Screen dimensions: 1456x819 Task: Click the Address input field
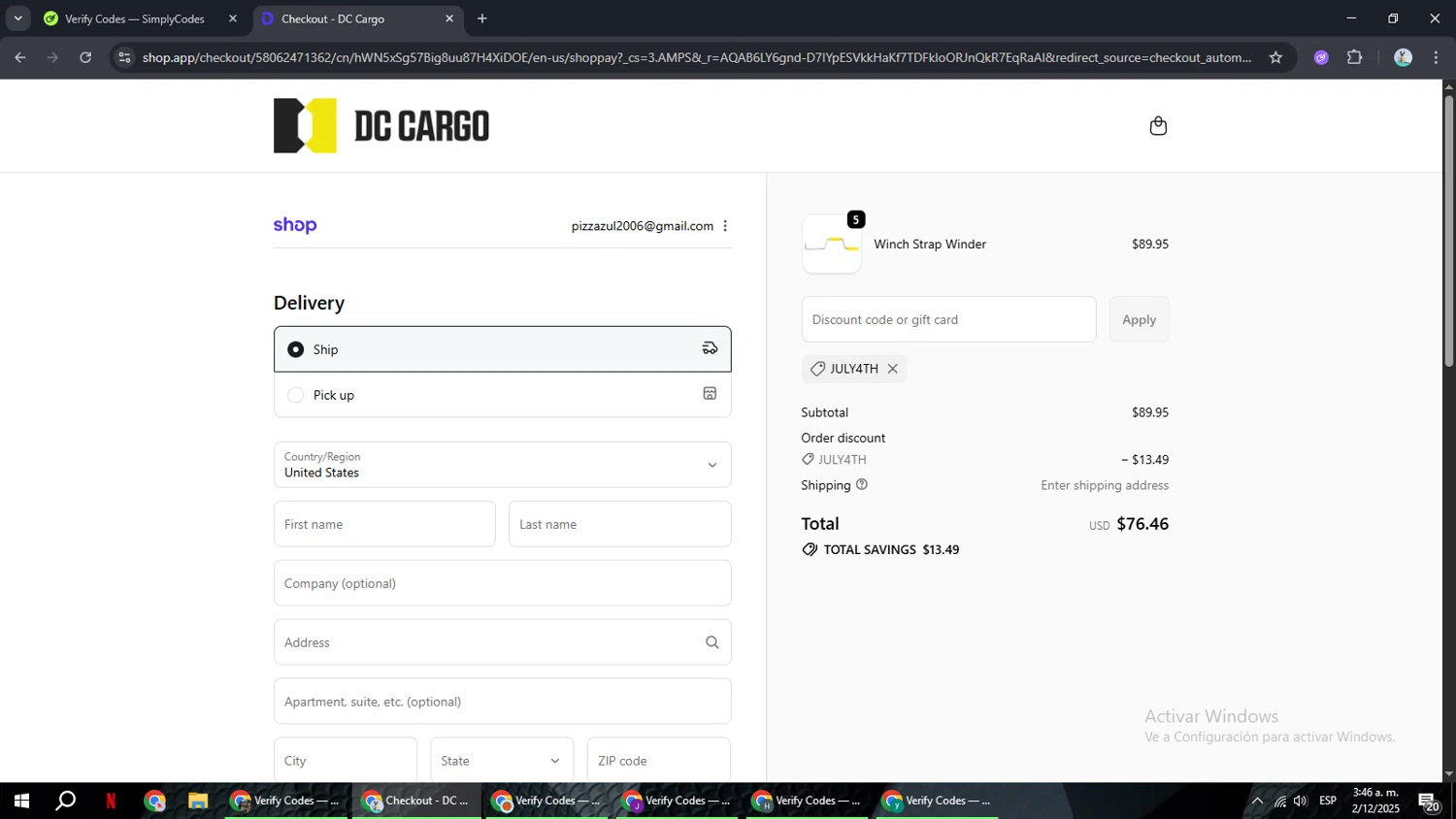click(x=502, y=642)
